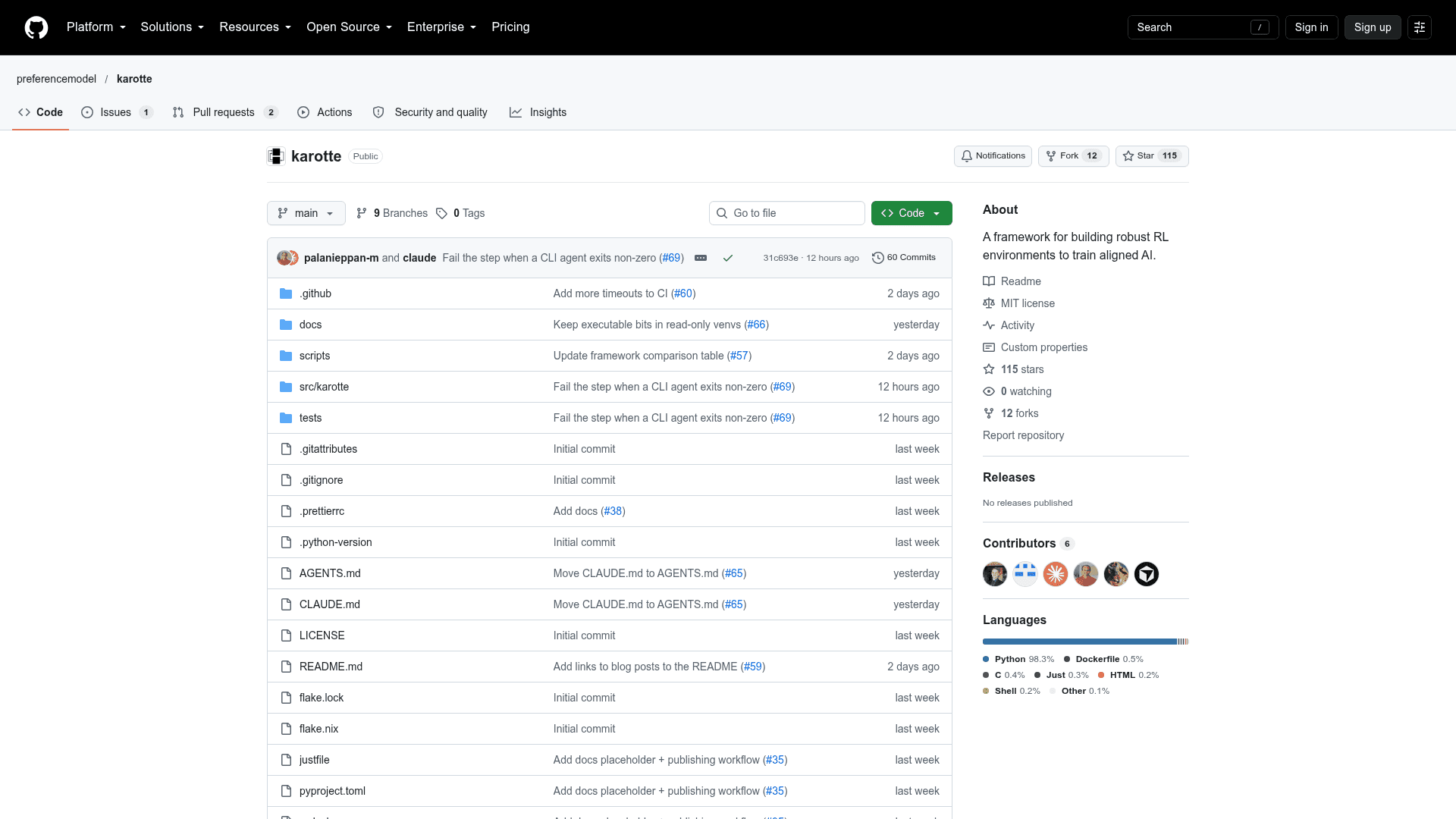Image resolution: width=1456 pixels, height=819 pixels.
Task: Fork the karotte repository
Action: pos(1074,156)
